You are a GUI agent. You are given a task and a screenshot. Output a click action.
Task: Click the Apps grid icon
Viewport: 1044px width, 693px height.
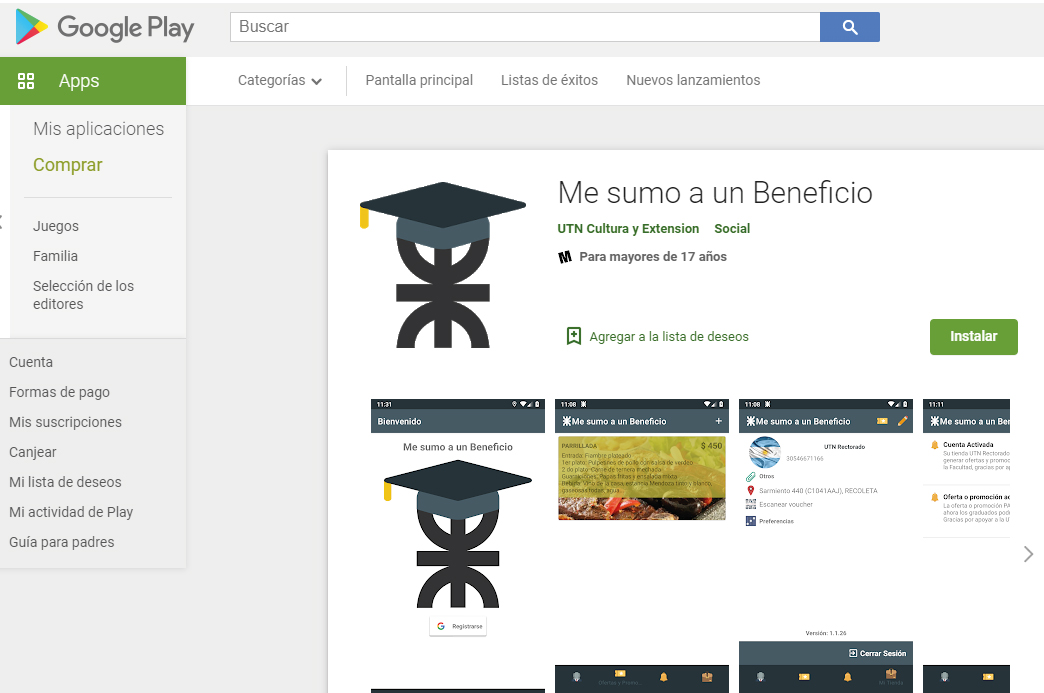tap(26, 81)
